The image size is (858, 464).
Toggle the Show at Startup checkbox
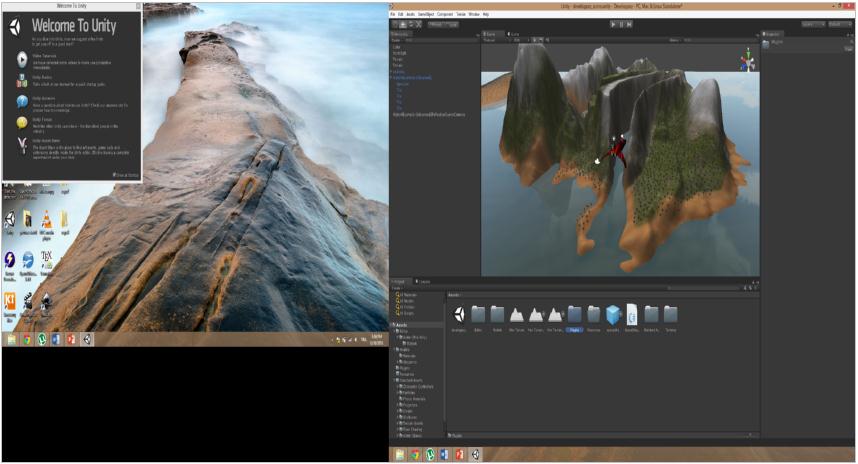pyautogui.click(x=114, y=175)
